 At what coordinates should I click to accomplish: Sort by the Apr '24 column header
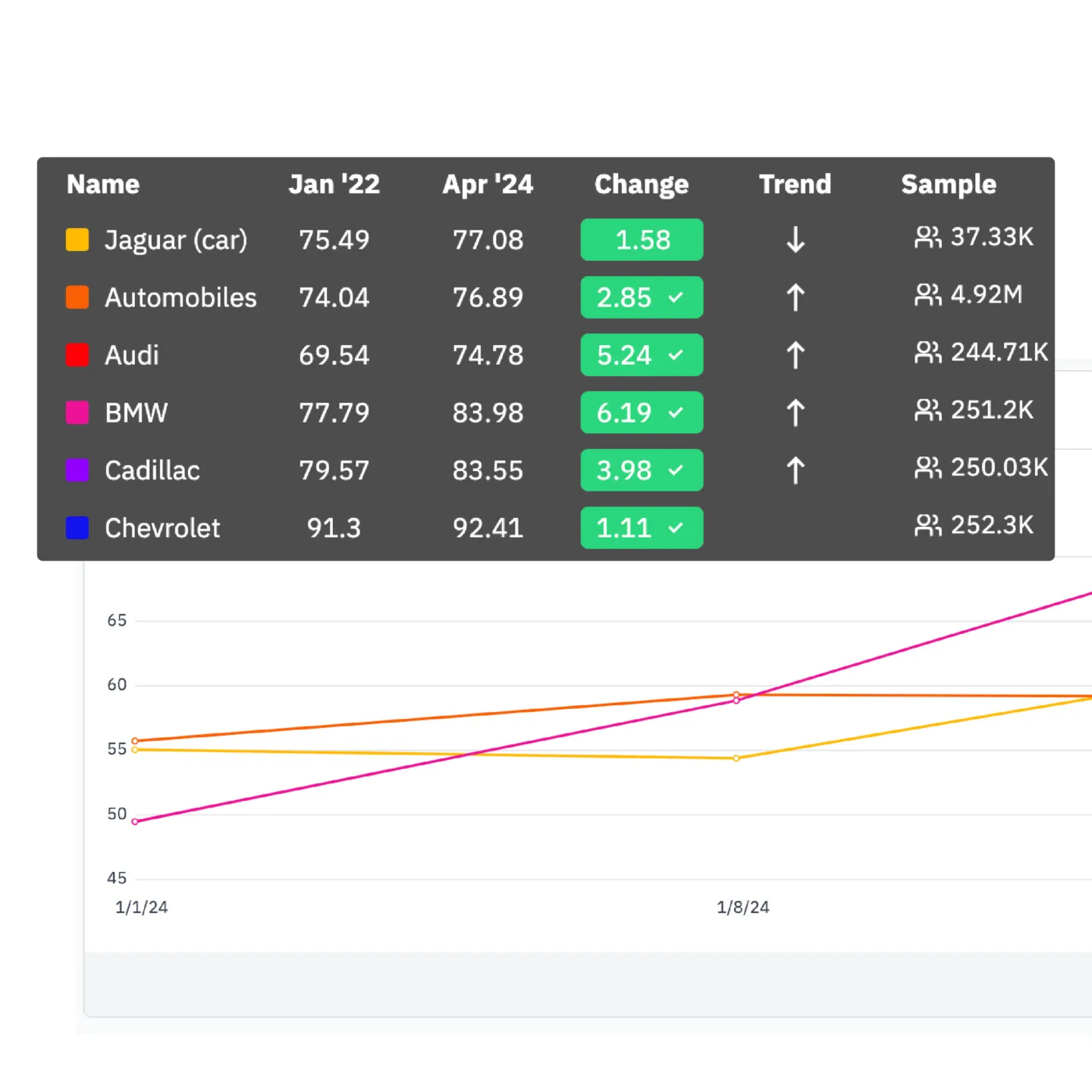point(488,184)
